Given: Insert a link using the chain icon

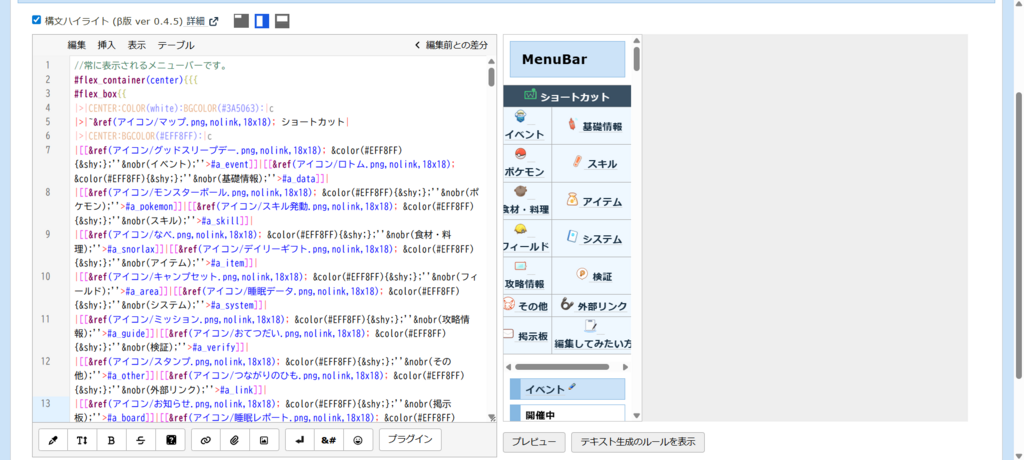Looking at the screenshot, I should pos(206,440).
